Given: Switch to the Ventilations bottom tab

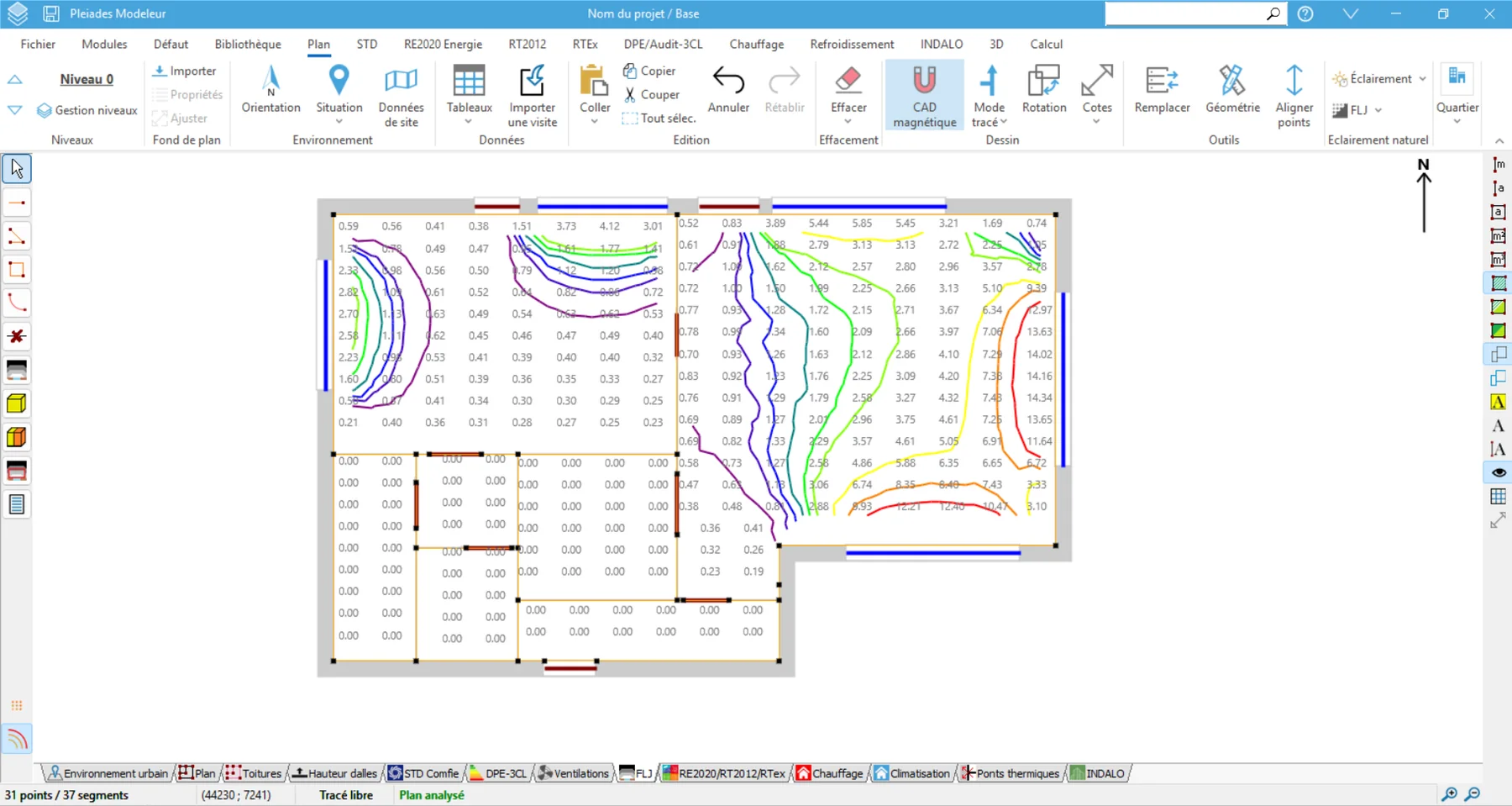Looking at the screenshot, I should click(x=573, y=773).
